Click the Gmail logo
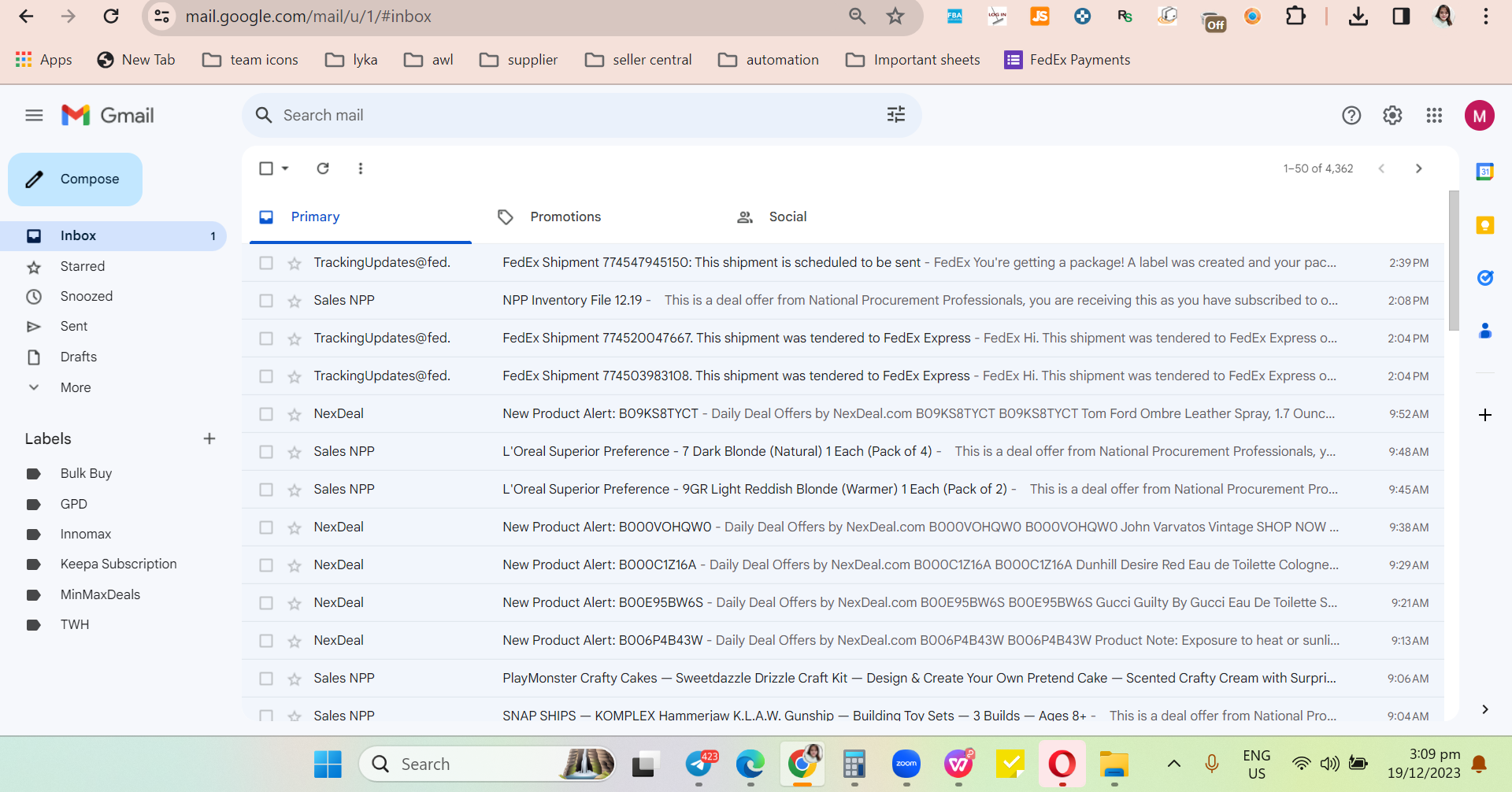1512x792 pixels. pyautogui.click(x=108, y=116)
